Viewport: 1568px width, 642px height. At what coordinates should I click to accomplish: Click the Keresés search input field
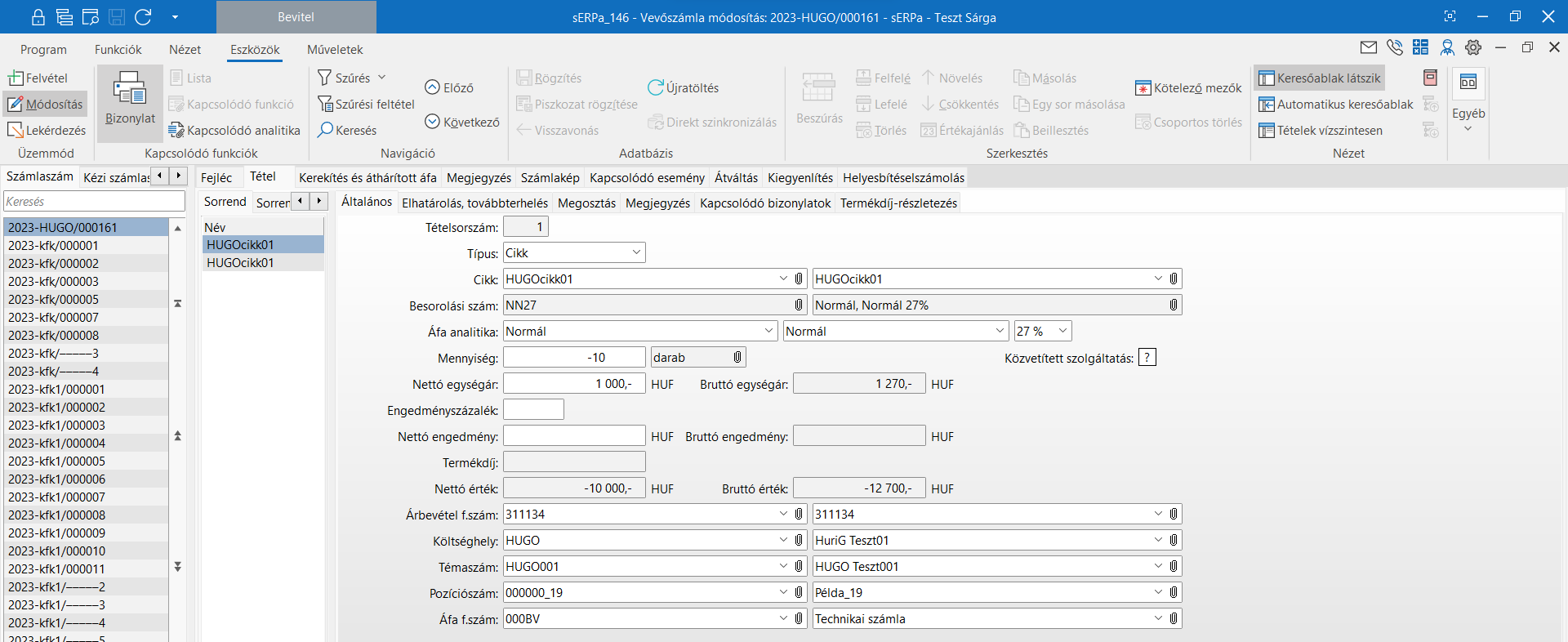(x=94, y=202)
